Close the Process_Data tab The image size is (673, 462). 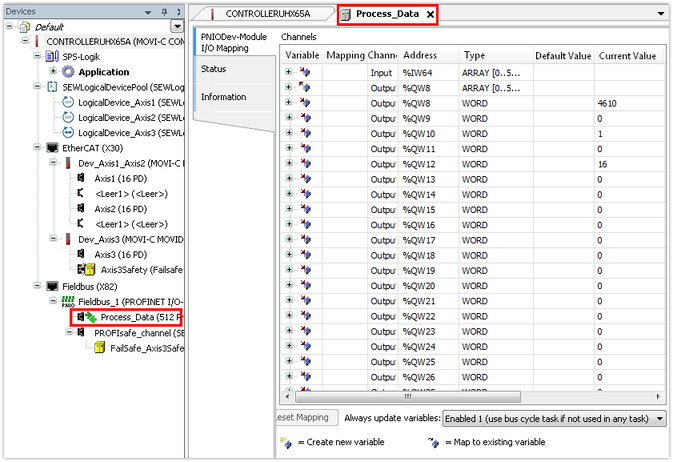(x=430, y=15)
